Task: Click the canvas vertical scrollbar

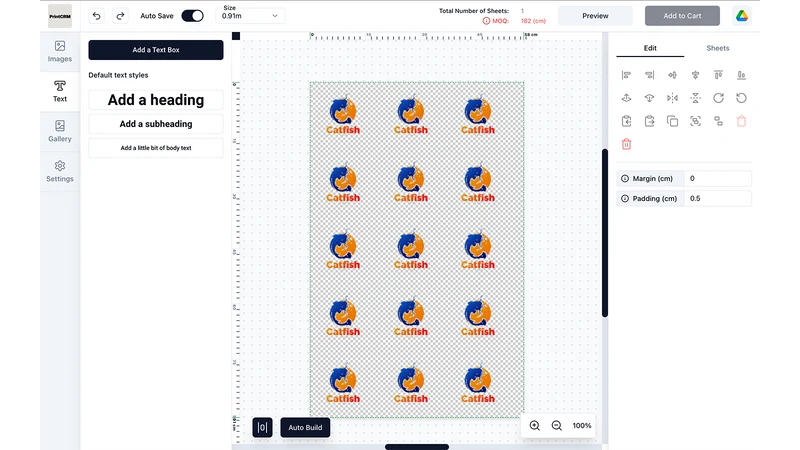Action: (x=605, y=233)
